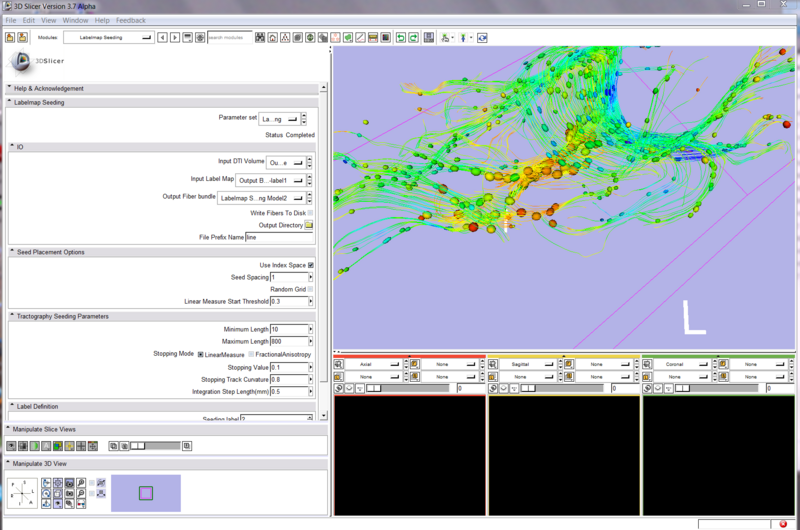800x530 pixels.
Task: Open the Modules dropdown showing Labelmap Seeding
Action: [108, 37]
